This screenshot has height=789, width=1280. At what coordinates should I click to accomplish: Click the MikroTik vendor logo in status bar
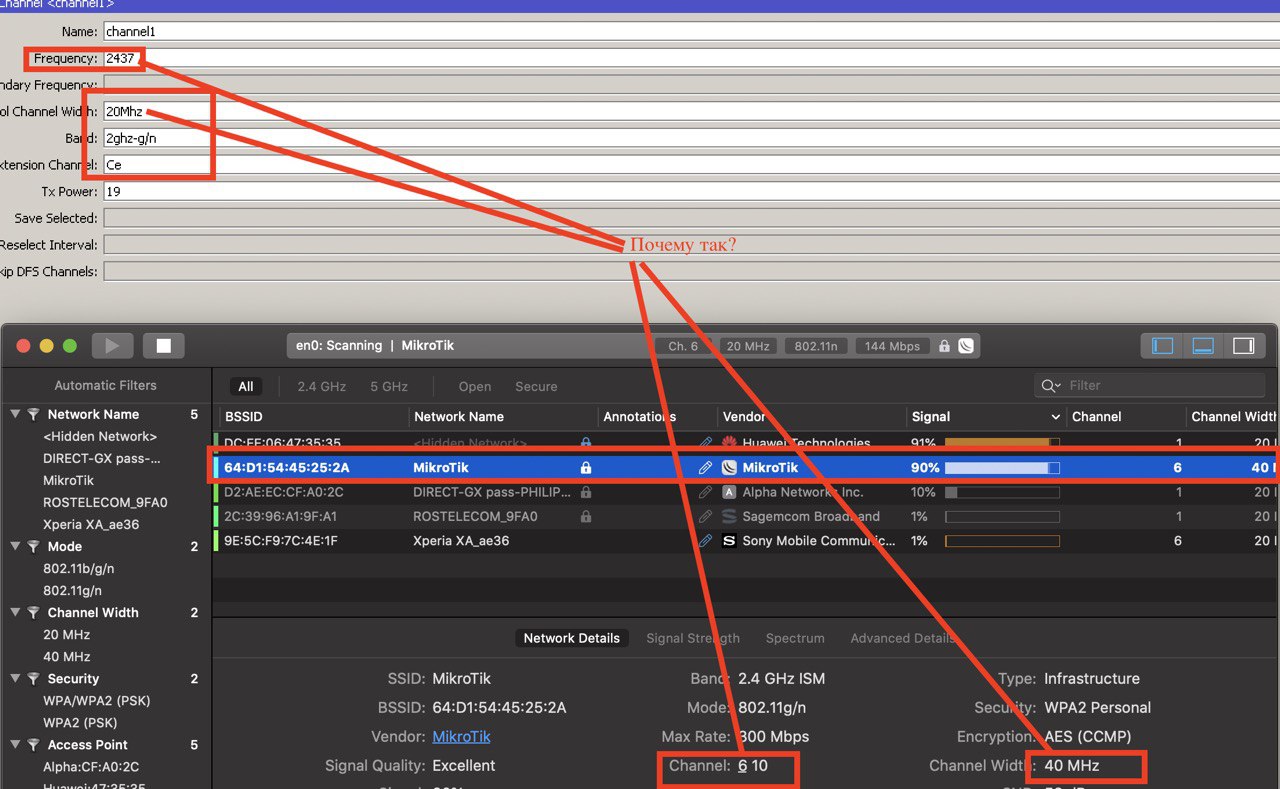(965, 346)
